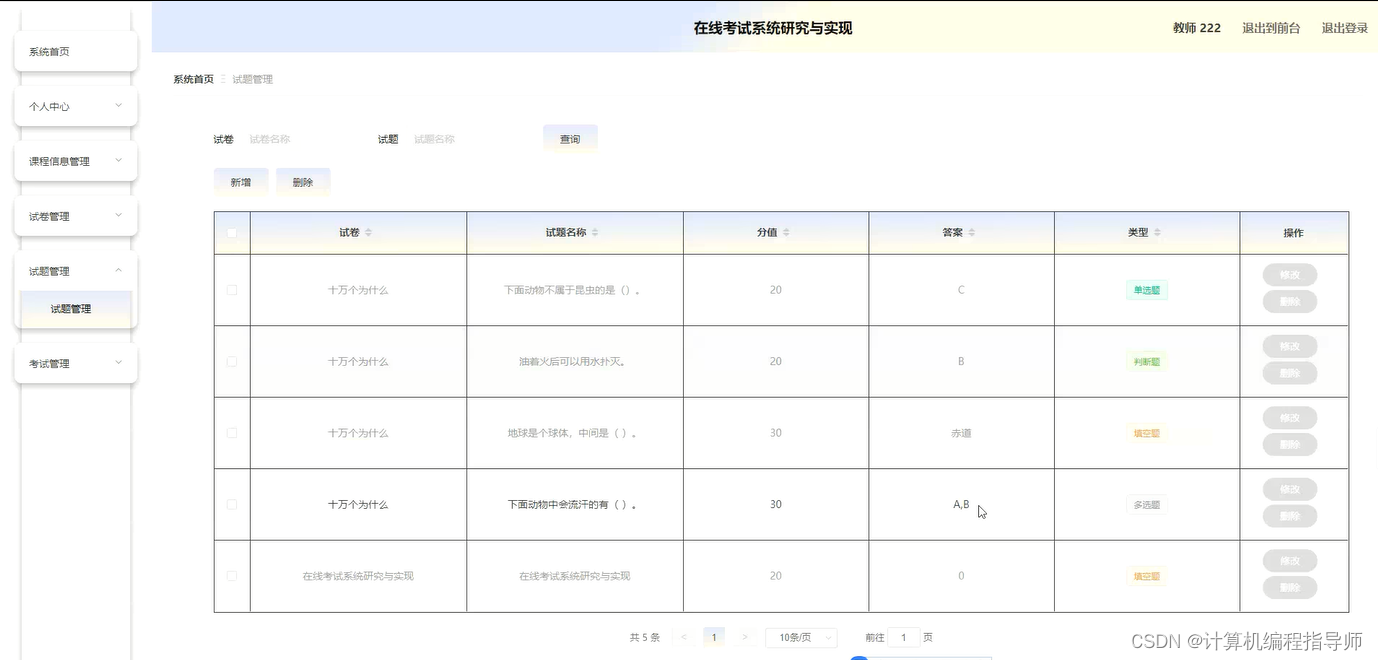Expand the 试卷管理 sidebar menu

click(x=75, y=215)
